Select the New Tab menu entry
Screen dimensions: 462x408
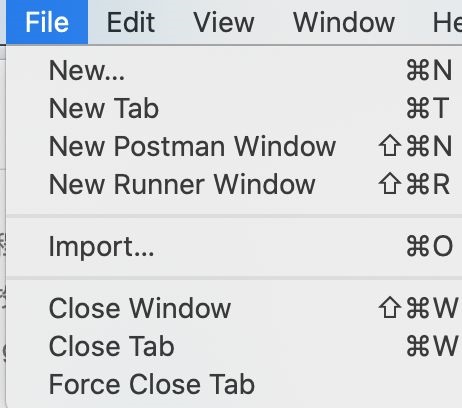click(234, 108)
